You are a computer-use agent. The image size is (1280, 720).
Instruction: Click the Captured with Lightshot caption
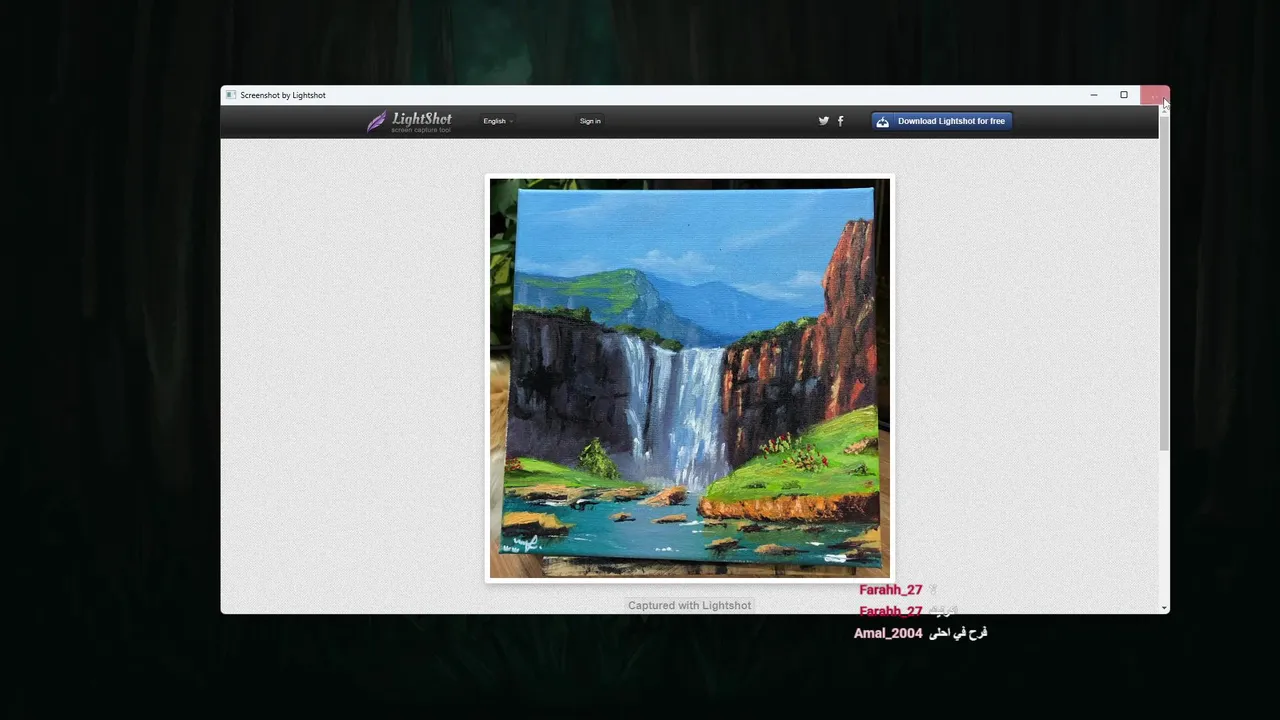689,605
